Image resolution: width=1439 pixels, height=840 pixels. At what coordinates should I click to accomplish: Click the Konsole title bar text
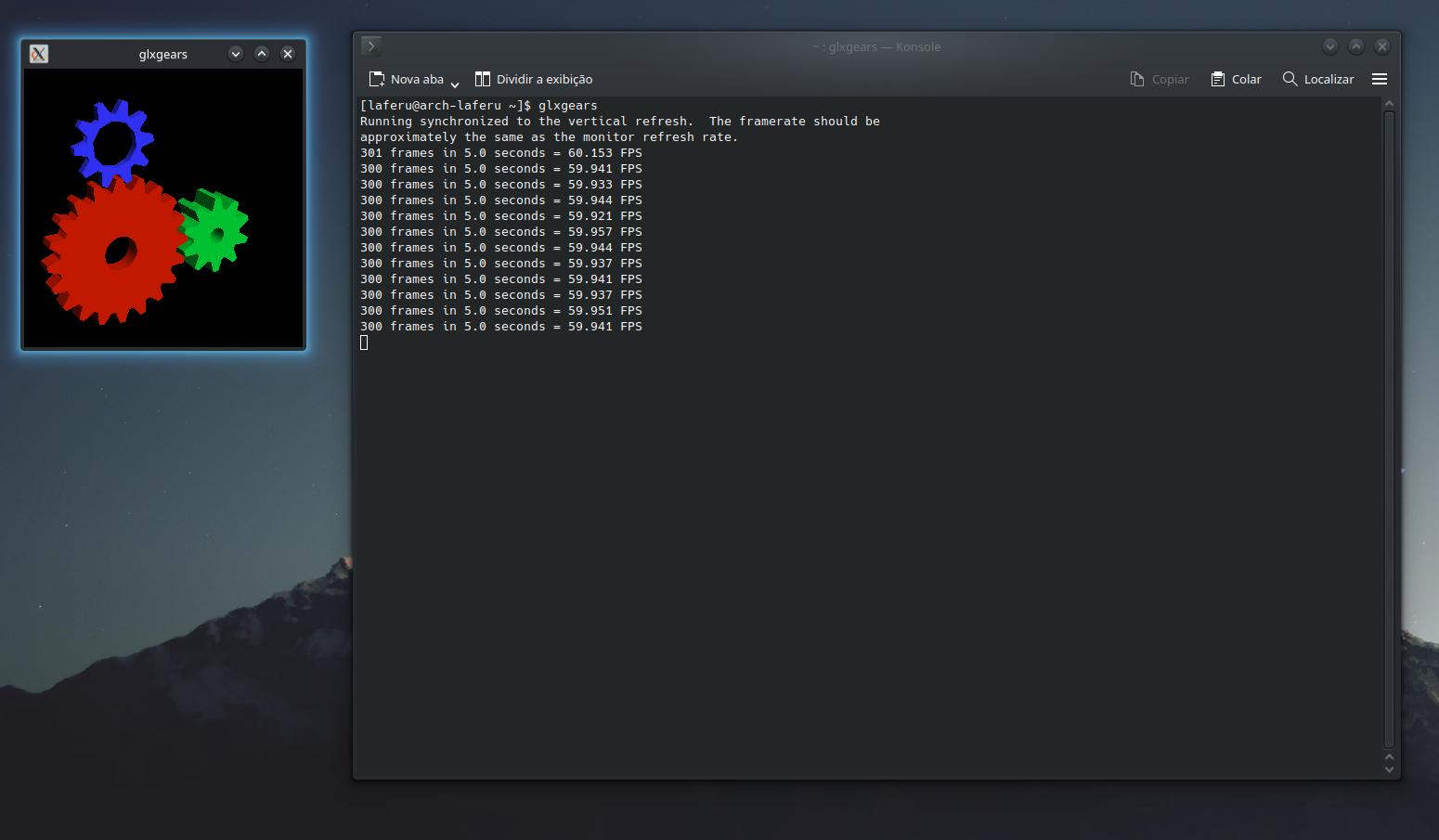(x=876, y=46)
